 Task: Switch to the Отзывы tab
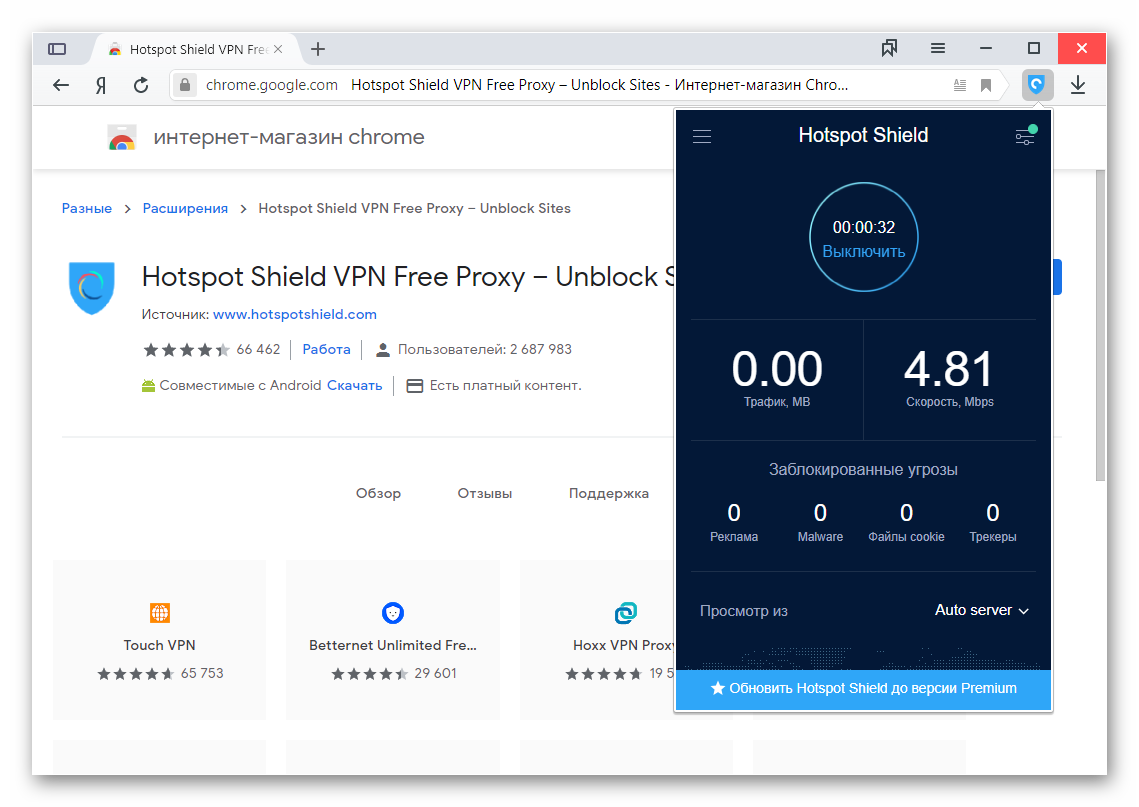point(484,493)
